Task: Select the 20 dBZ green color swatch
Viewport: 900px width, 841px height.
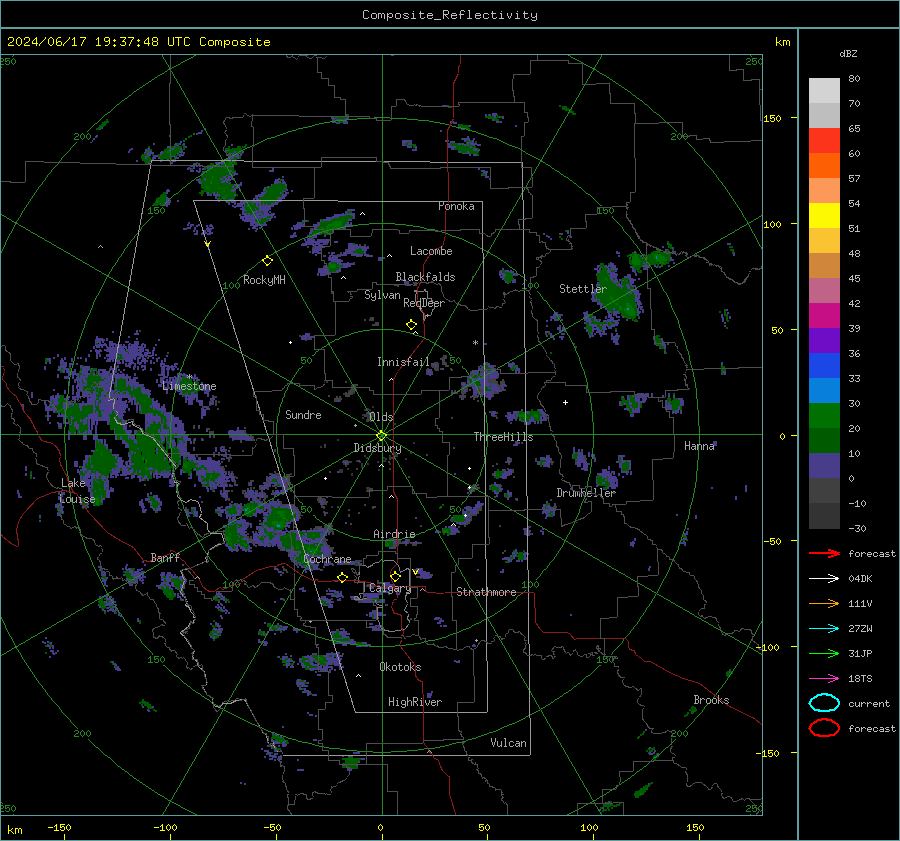Action: point(824,416)
